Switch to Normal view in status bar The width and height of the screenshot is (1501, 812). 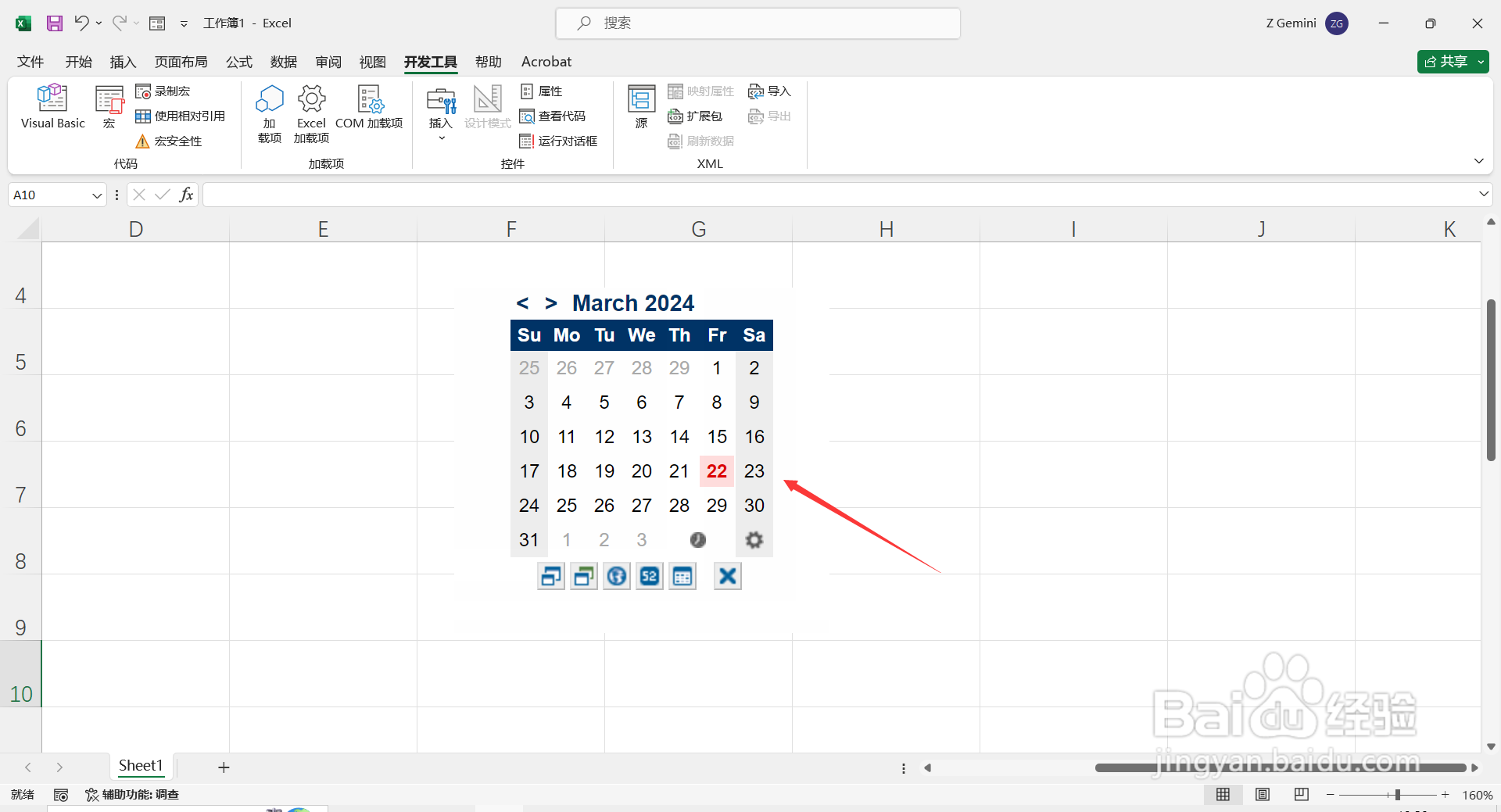tap(1223, 795)
